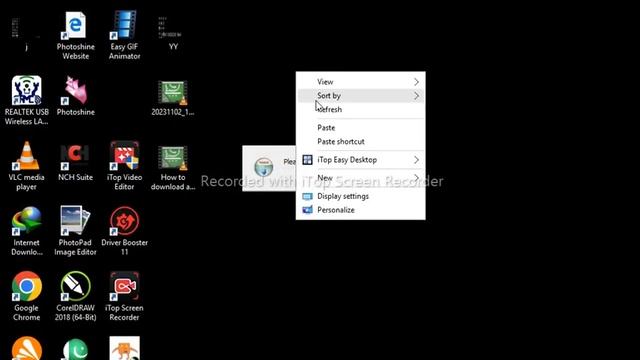
Task: Click the pink Photoshine app icon
Action: tap(76, 96)
